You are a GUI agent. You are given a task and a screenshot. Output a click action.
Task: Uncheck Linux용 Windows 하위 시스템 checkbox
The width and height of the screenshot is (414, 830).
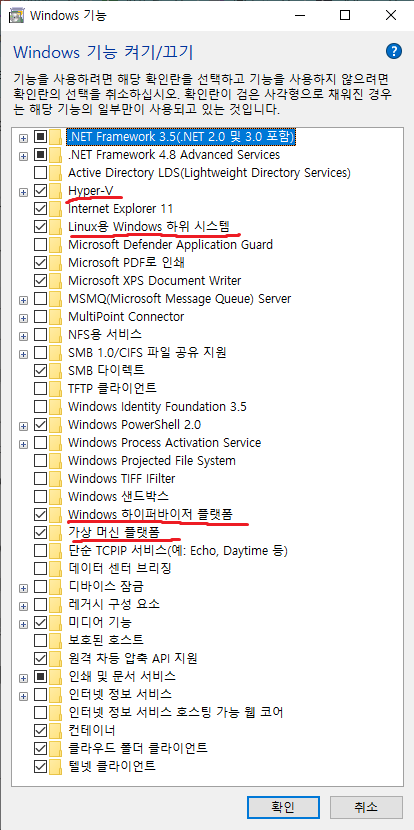[x=40, y=227]
